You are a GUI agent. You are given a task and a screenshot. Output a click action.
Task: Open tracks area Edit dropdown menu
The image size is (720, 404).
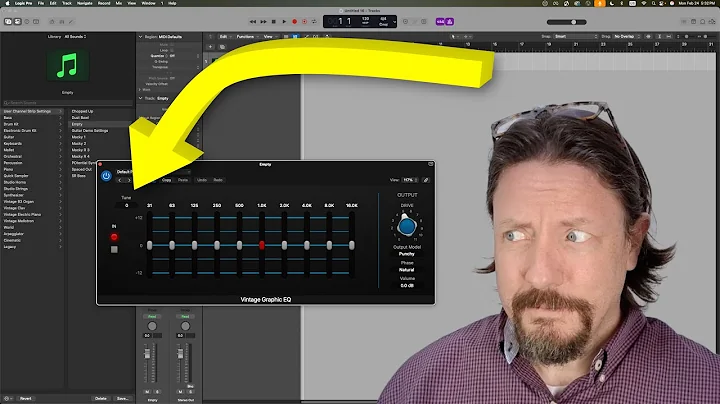tap(225, 36)
